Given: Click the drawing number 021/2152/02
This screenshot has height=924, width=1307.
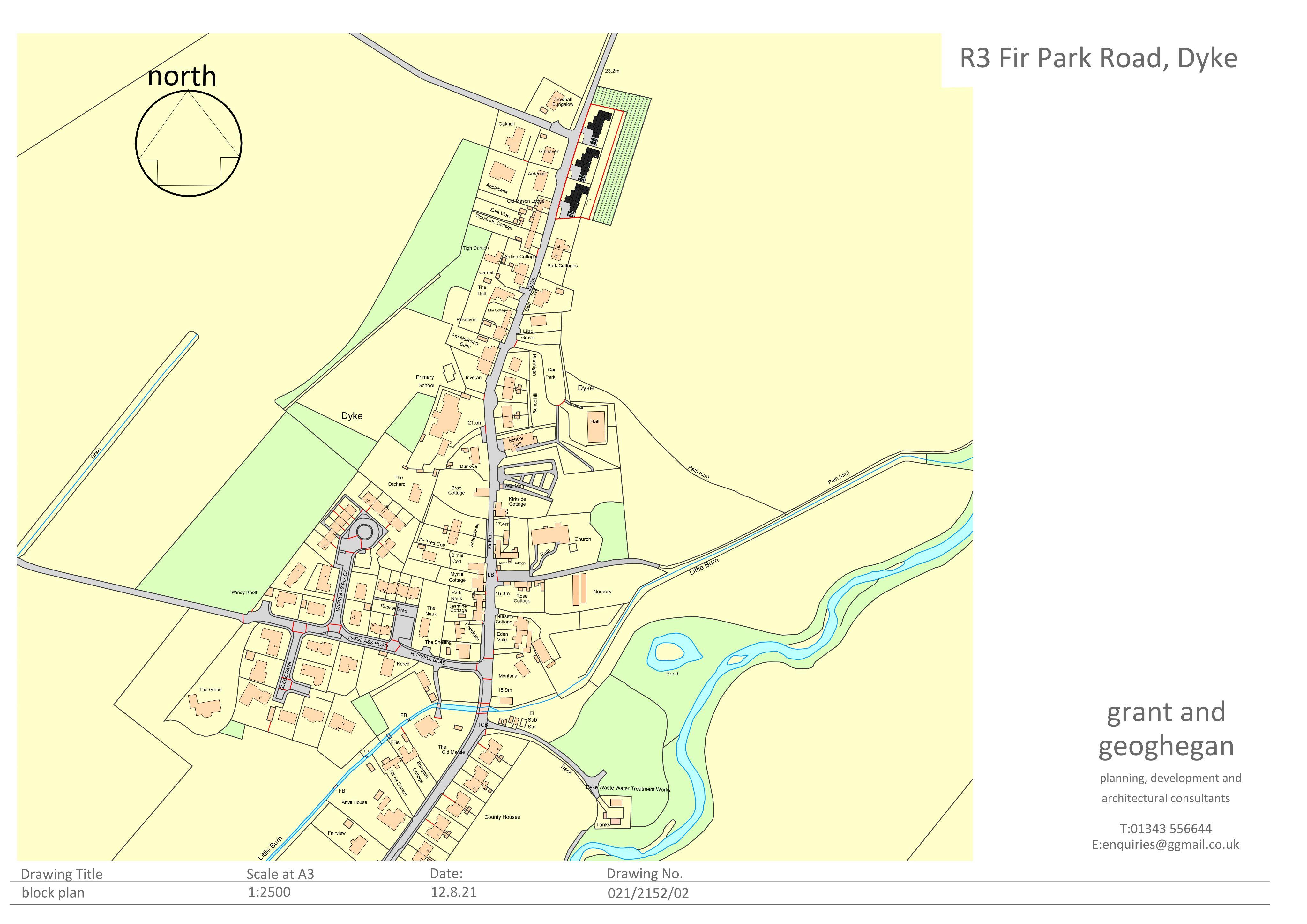Looking at the screenshot, I should 648,893.
